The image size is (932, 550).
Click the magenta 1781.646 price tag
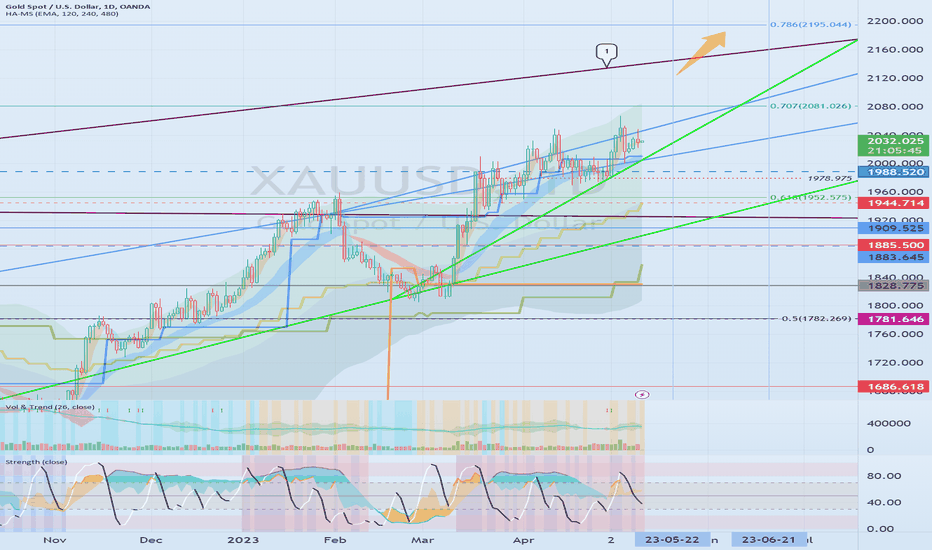point(895,319)
